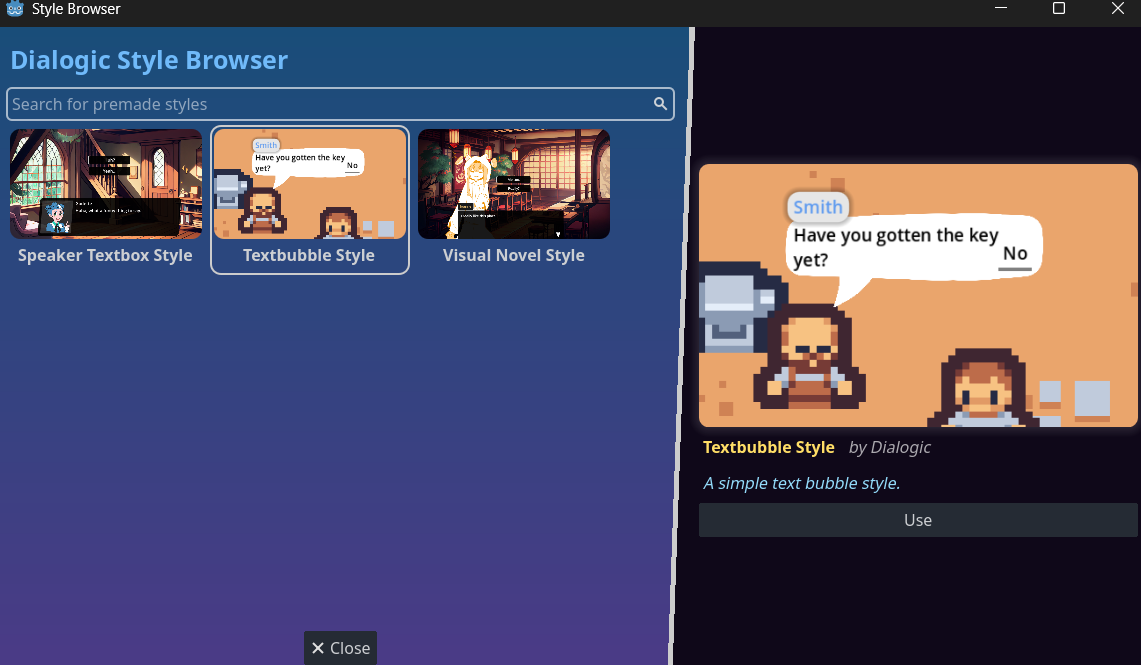
Task: Click the X icon on the bottom Close button
Action: (318, 648)
